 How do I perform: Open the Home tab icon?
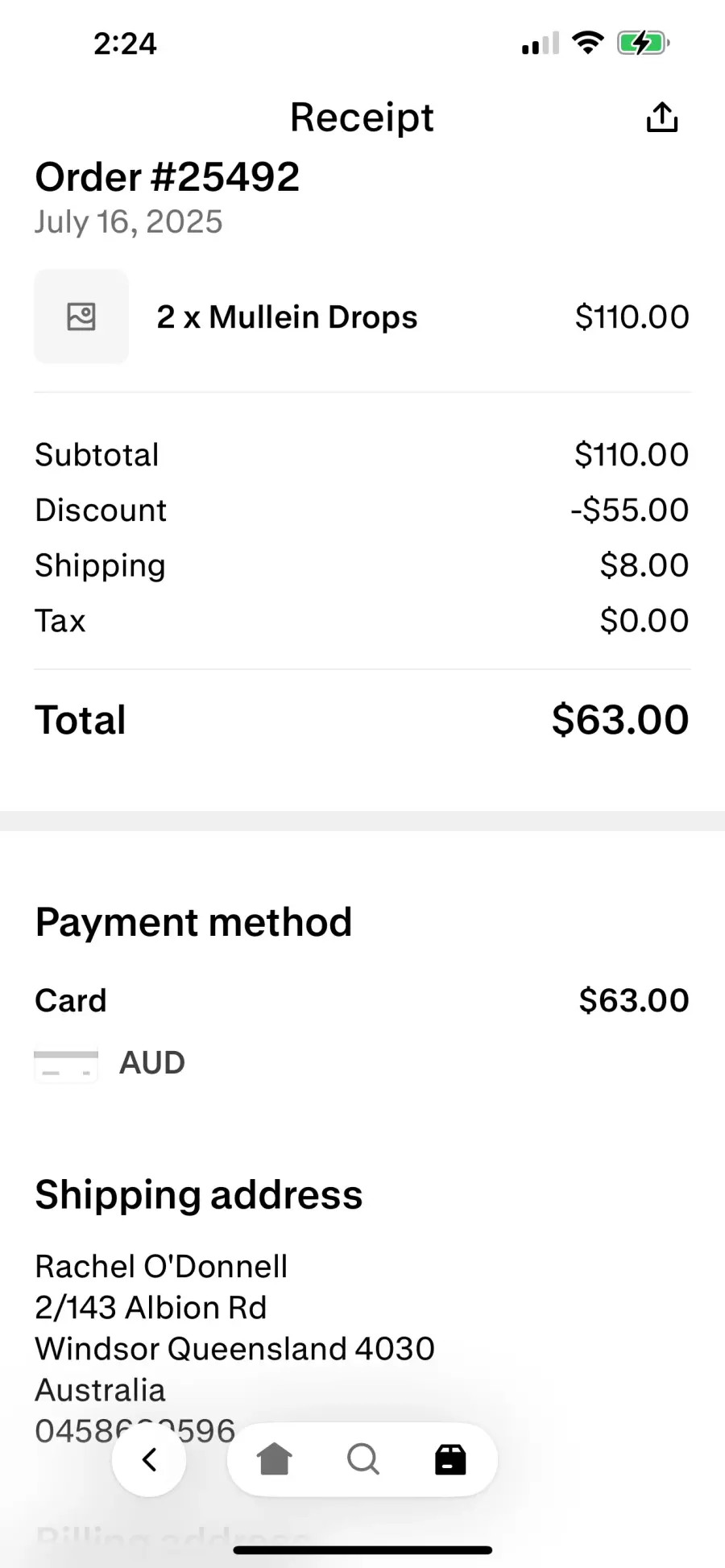tap(274, 1458)
